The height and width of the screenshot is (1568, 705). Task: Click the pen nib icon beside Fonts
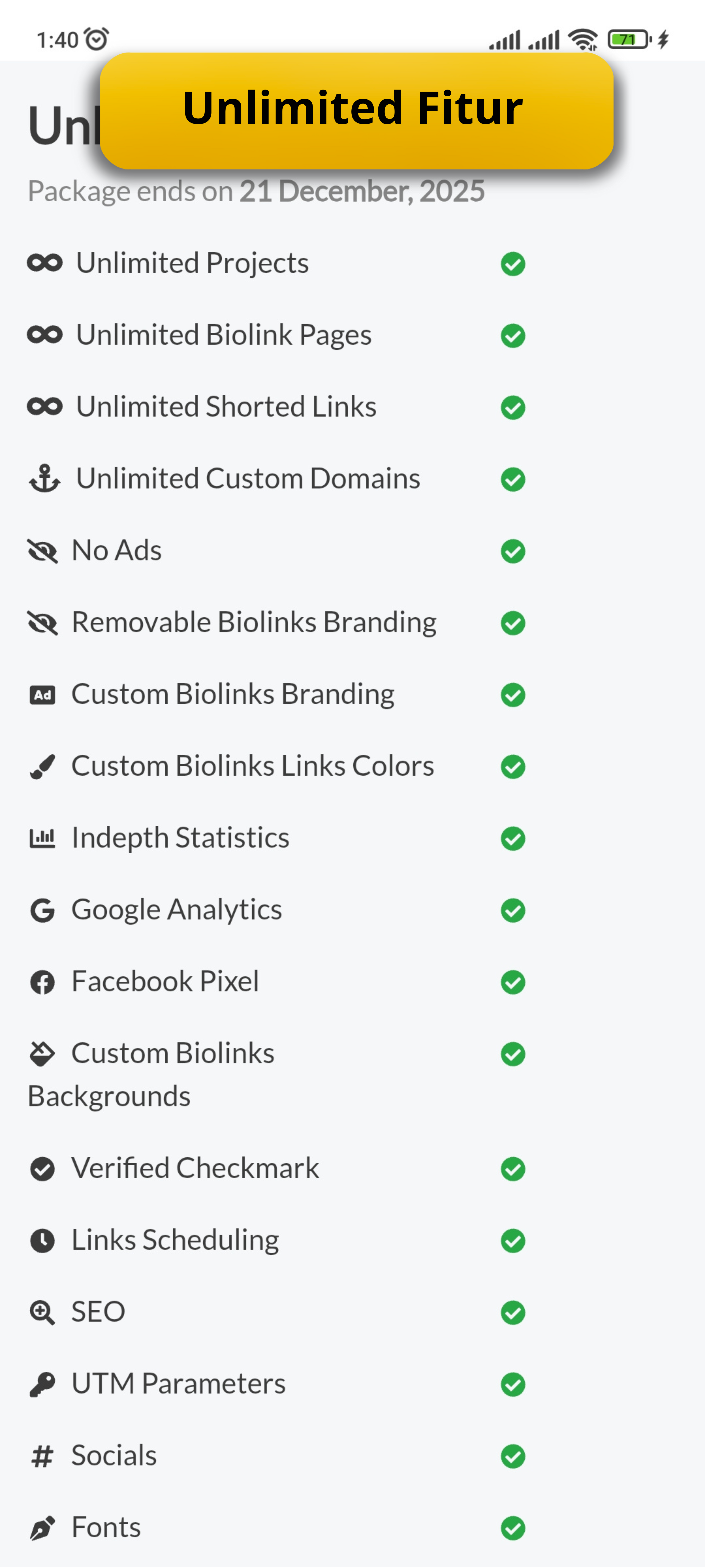43,1528
